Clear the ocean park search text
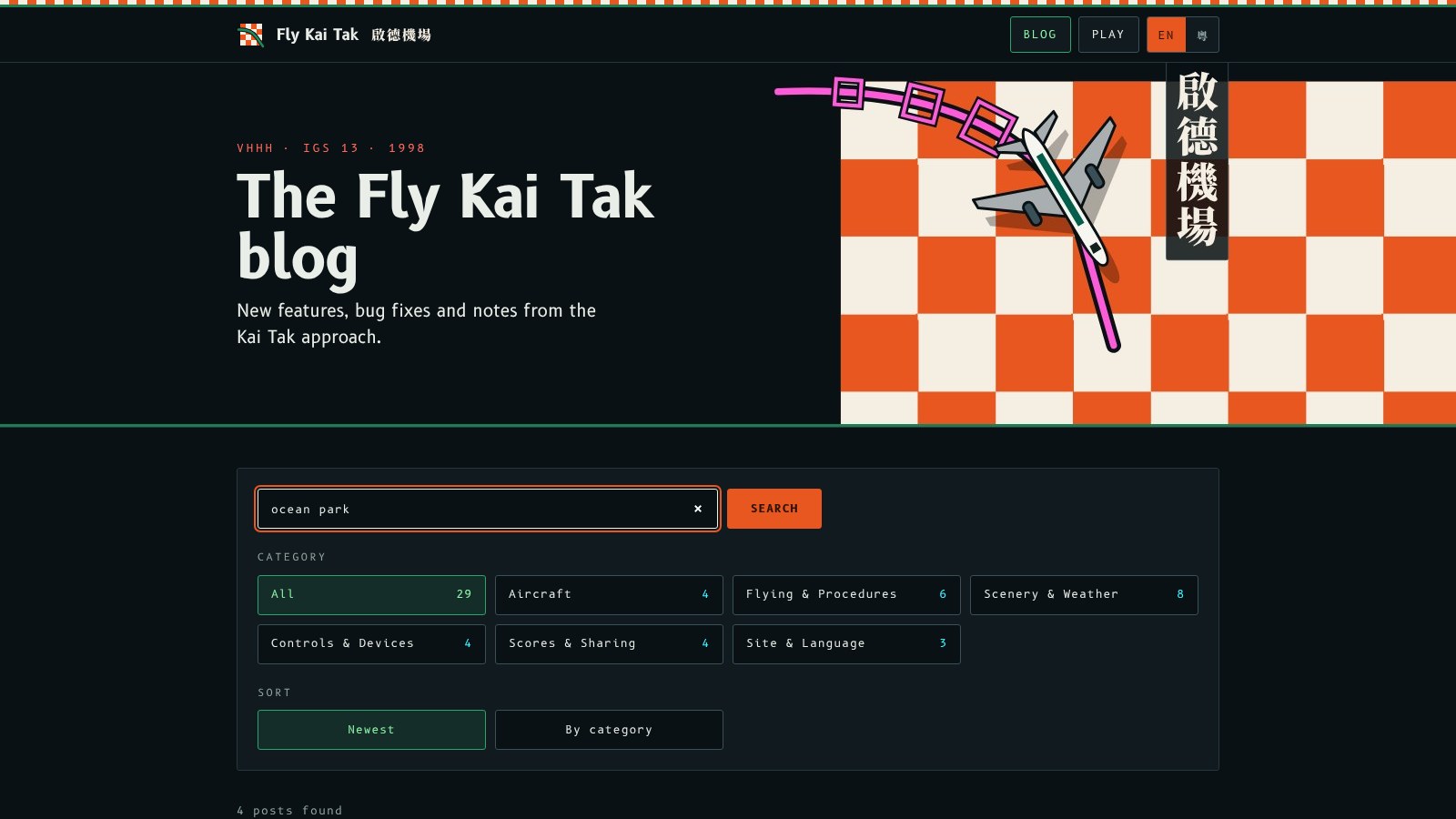Viewport: 1456px width, 819px height. (698, 509)
